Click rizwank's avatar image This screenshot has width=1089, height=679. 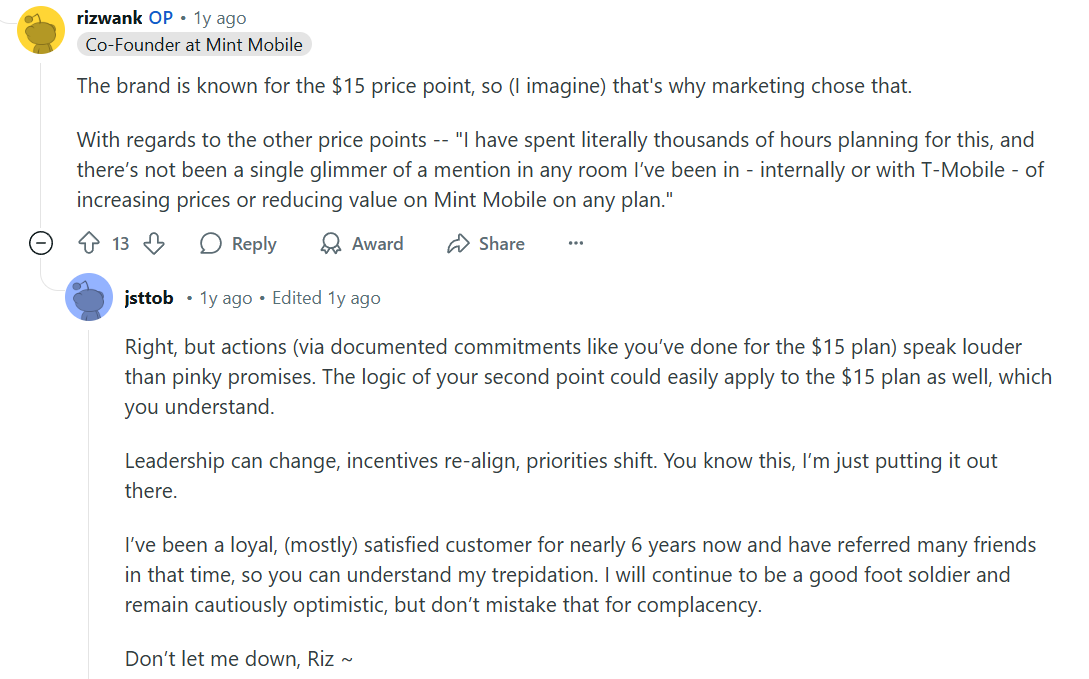(40, 30)
